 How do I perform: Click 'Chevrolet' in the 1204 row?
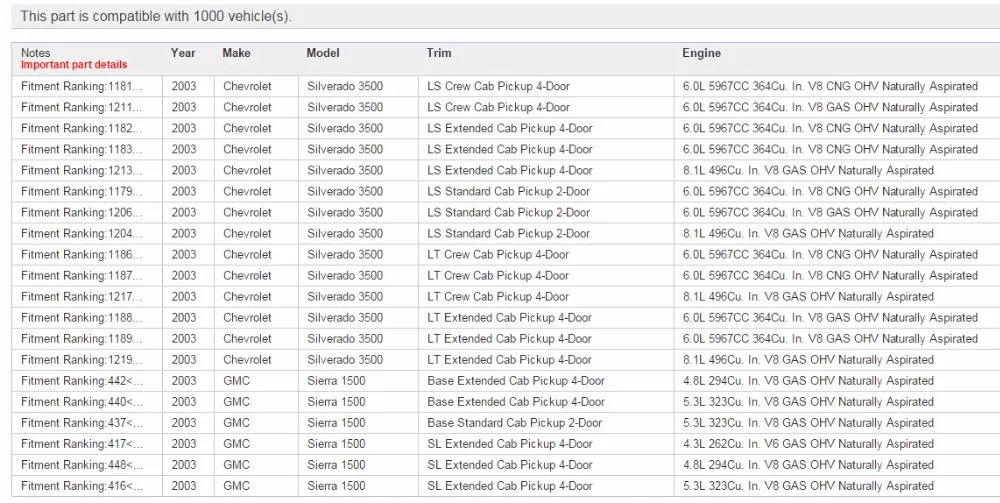point(247,233)
